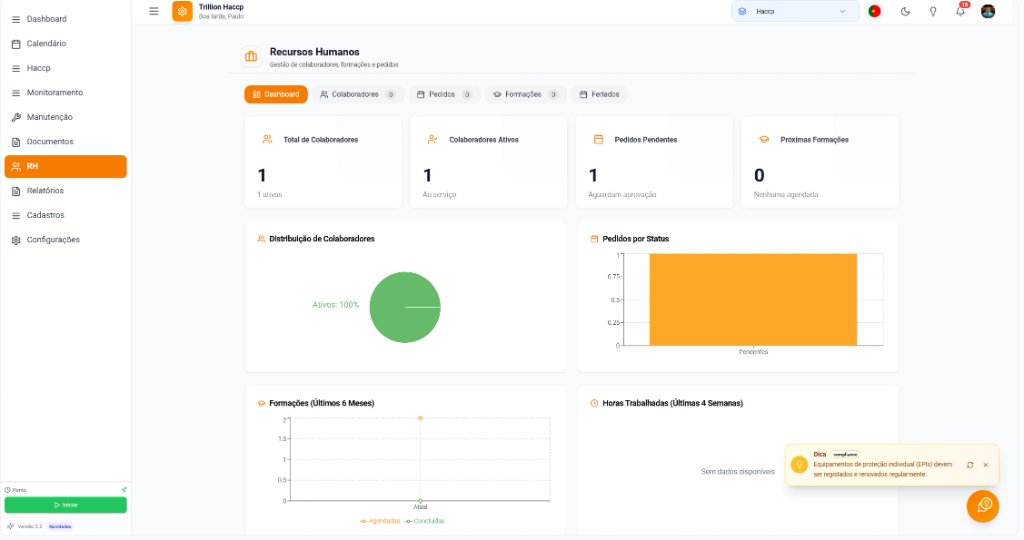1024x540 pixels.
Task: Open Documentos in the sidebar
Action: (x=65, y=142)
